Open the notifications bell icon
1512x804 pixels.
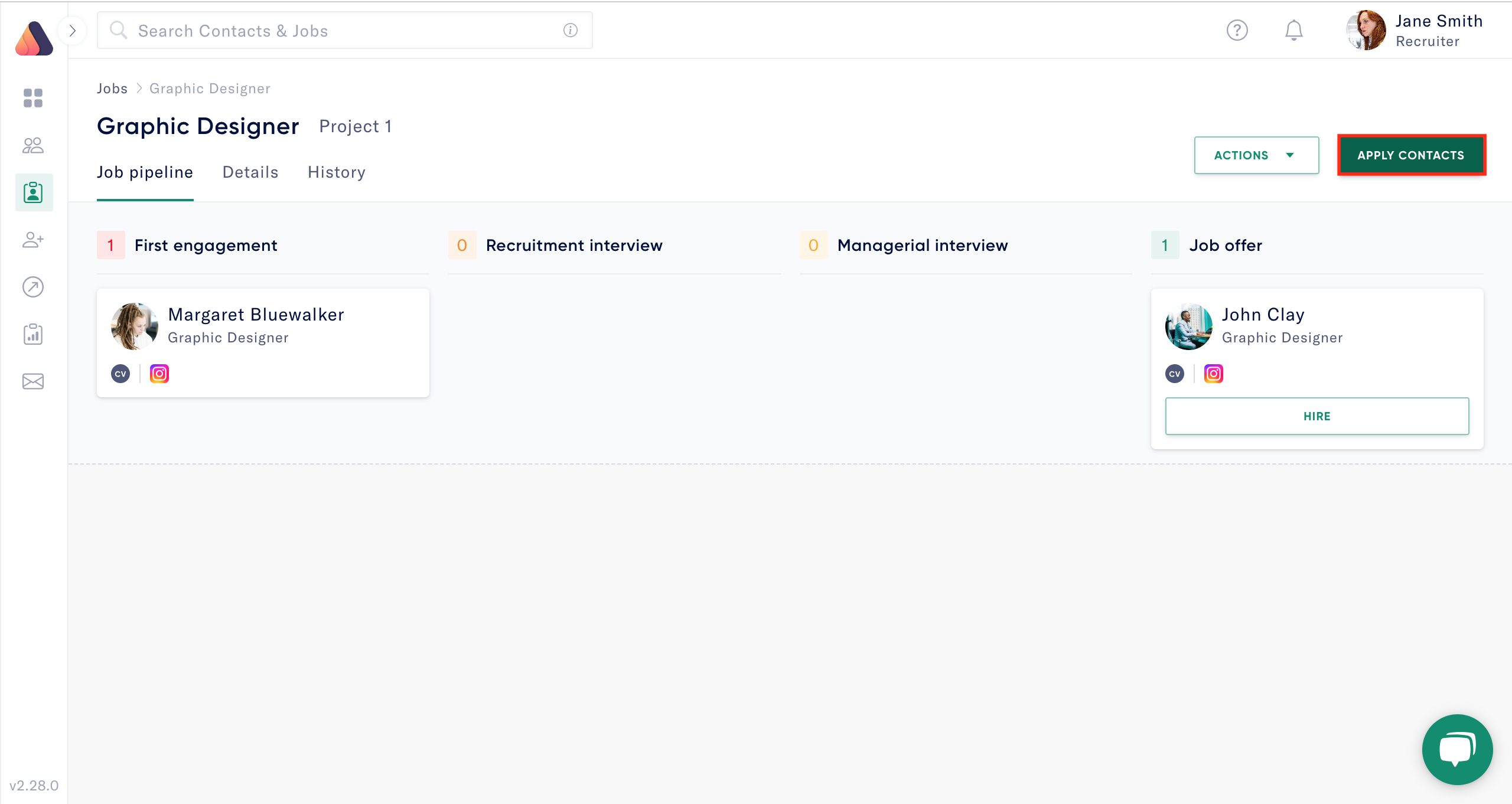point(1293,30)
